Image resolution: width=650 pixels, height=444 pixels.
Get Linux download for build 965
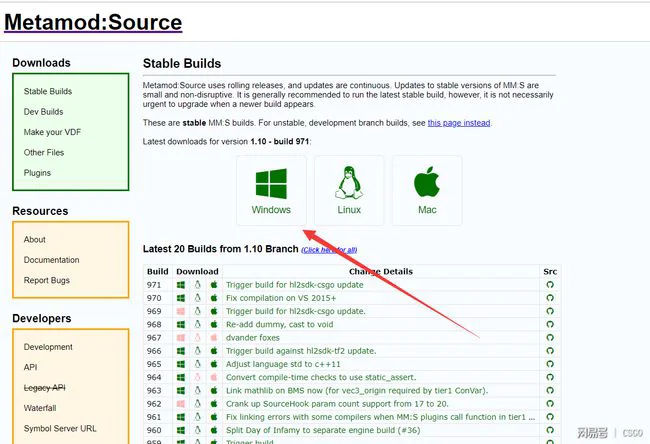pyautogui.click(x=197, y=364)
